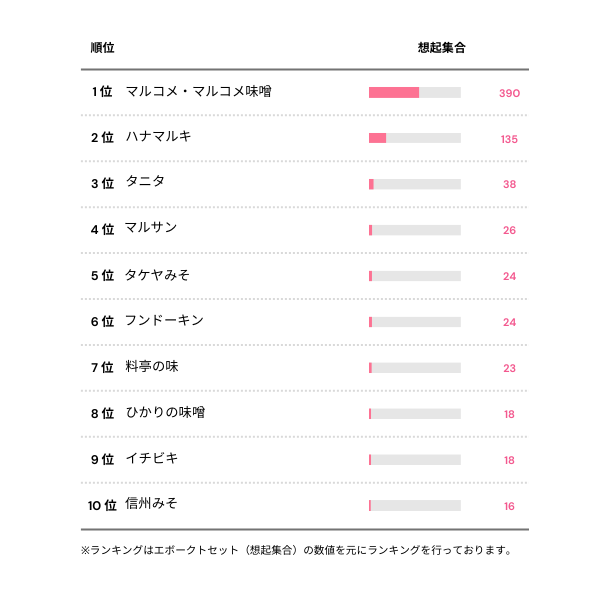The height and width of the screenshot is (600, 600).
Task: Select the ハナマルキ brand name
Action: [158, 137]
